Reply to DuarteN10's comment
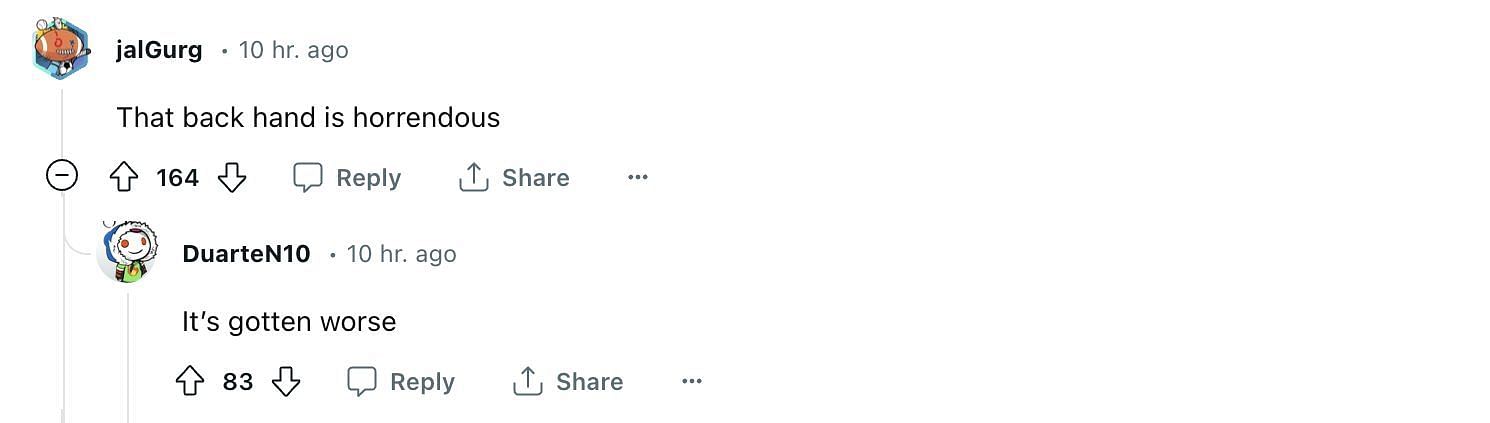The image size is (1490, 423). [401, 382]
